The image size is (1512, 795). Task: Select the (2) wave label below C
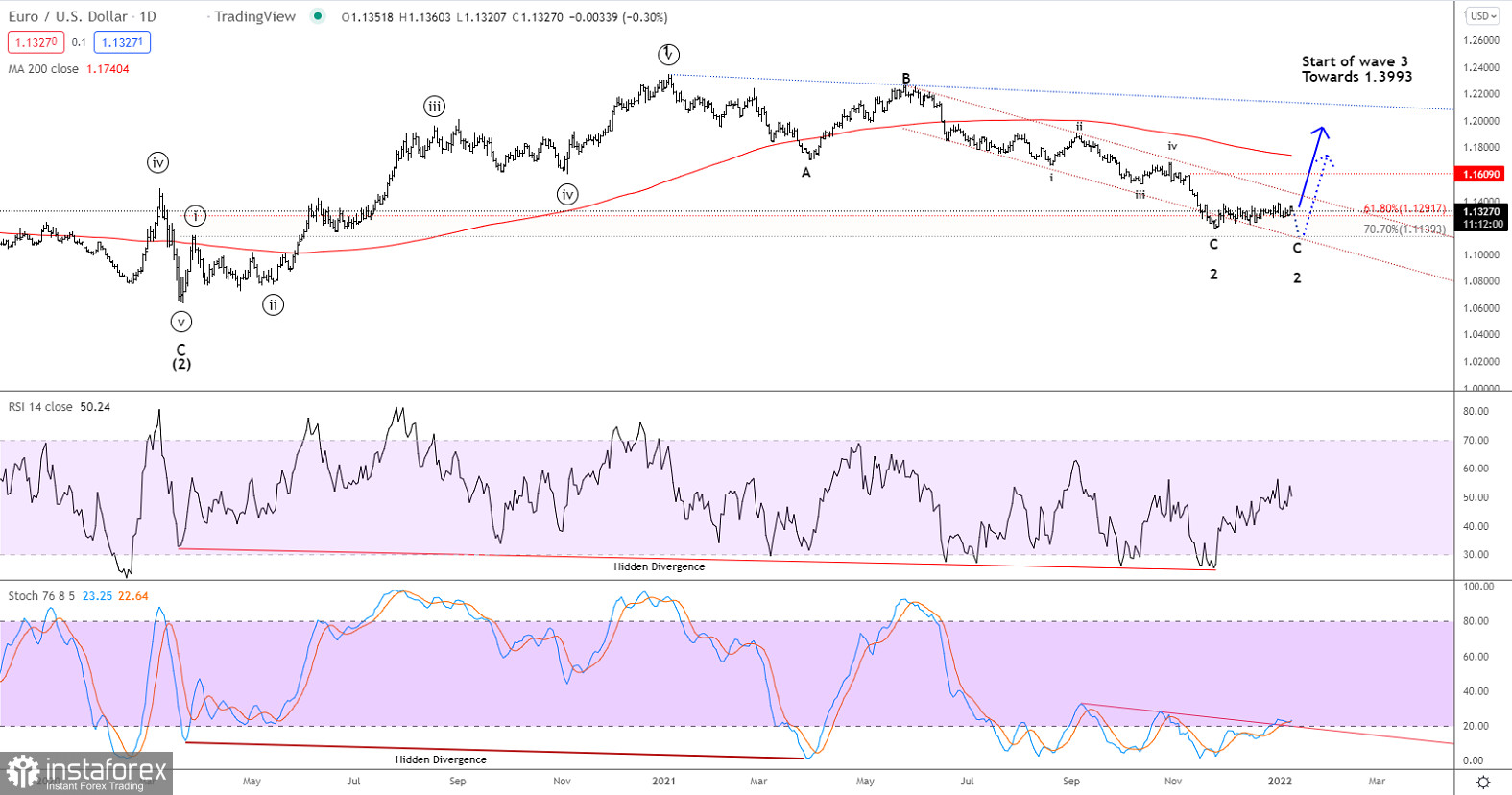point(181,365)
